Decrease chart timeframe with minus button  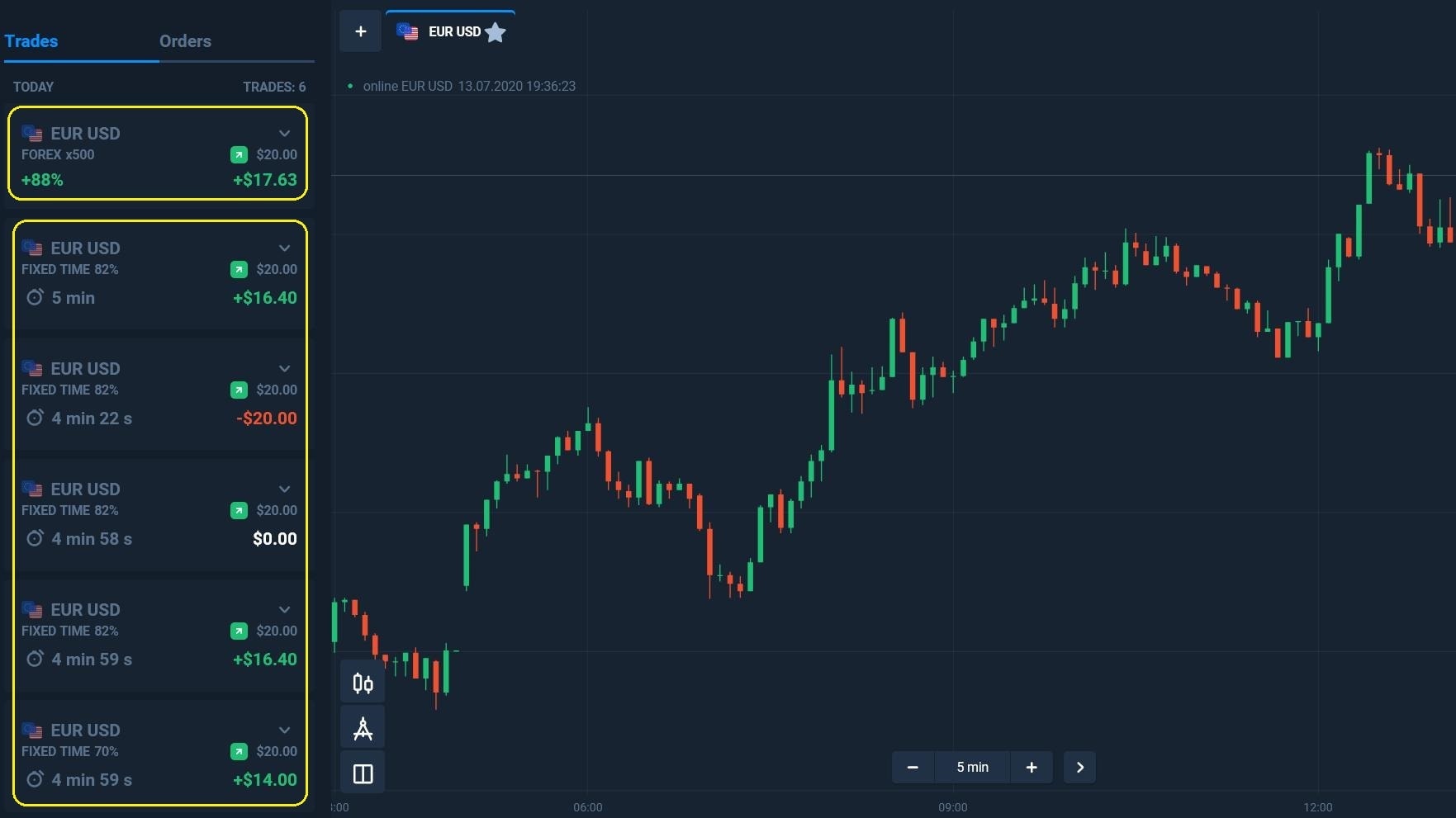pos(913,767)
